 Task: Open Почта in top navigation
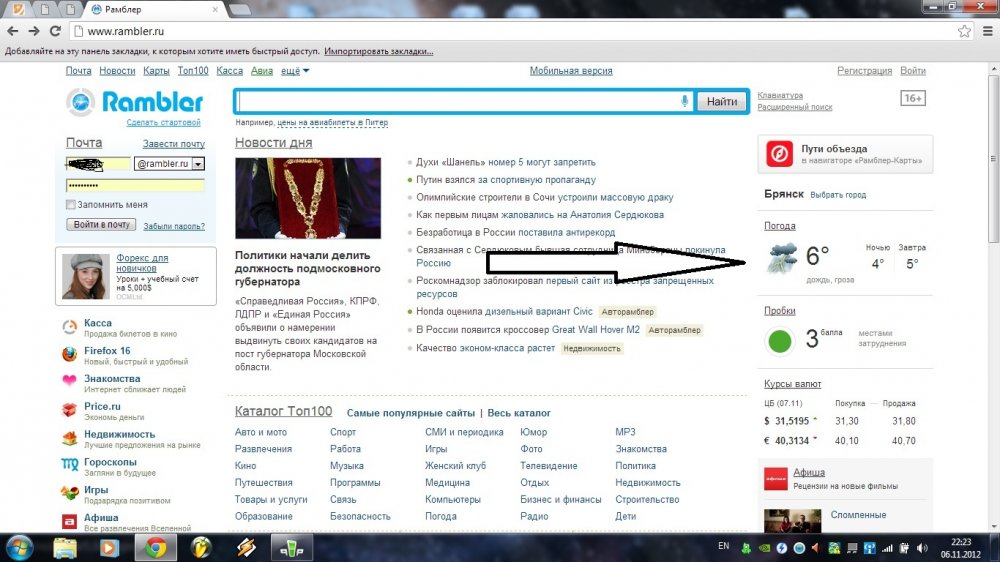tap(78, 71)
